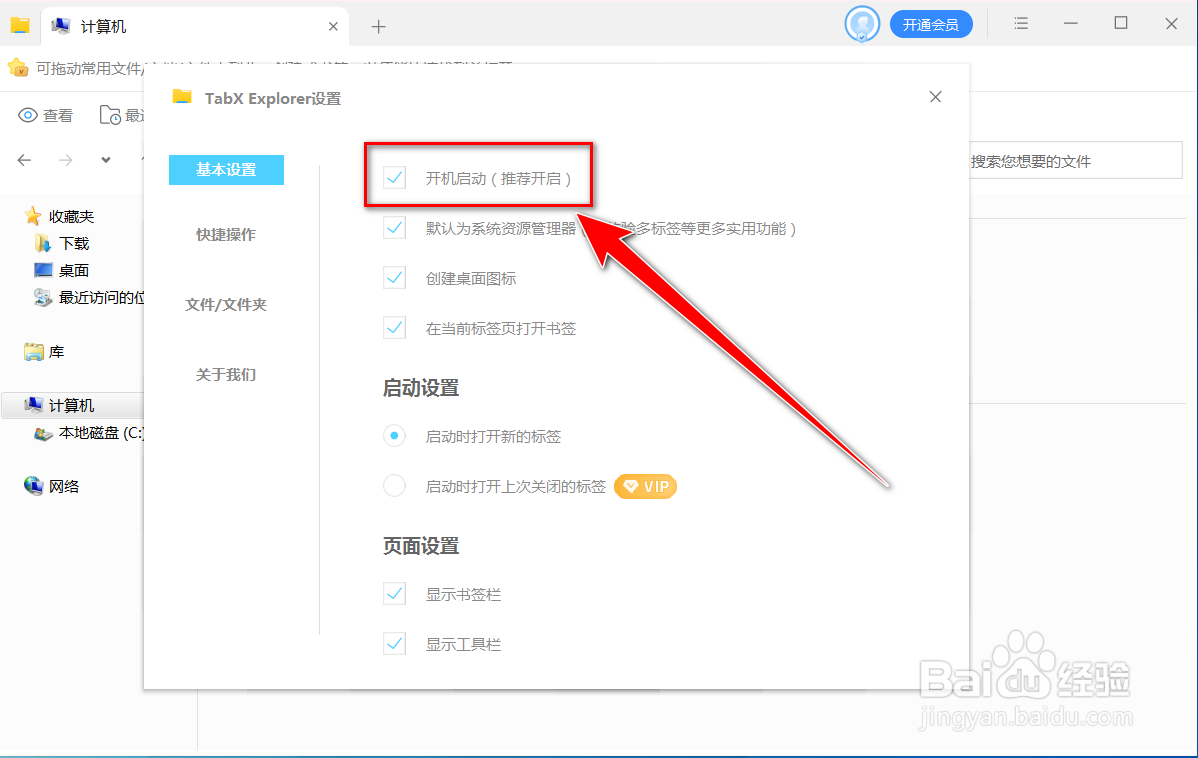Add a new tab with plus icon

point(378,27)
